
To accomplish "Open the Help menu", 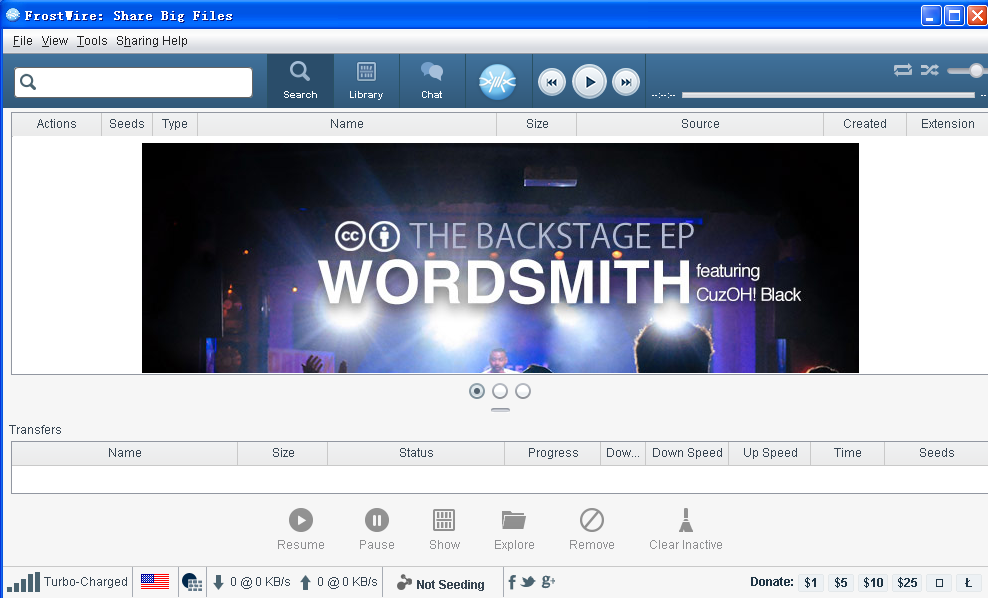I will pyautogui.click(x=175, y=41).
